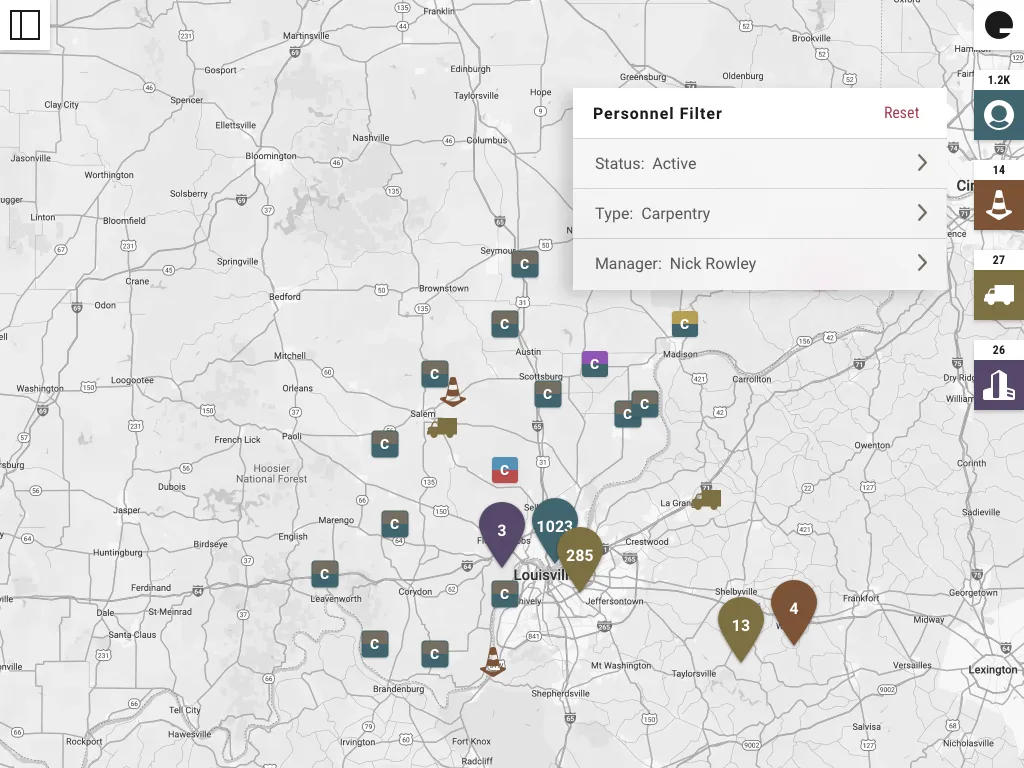Click the personnel marker south of Scottsburg
This screenshot has width=1024, height=768.
click(x=547, y=394)
